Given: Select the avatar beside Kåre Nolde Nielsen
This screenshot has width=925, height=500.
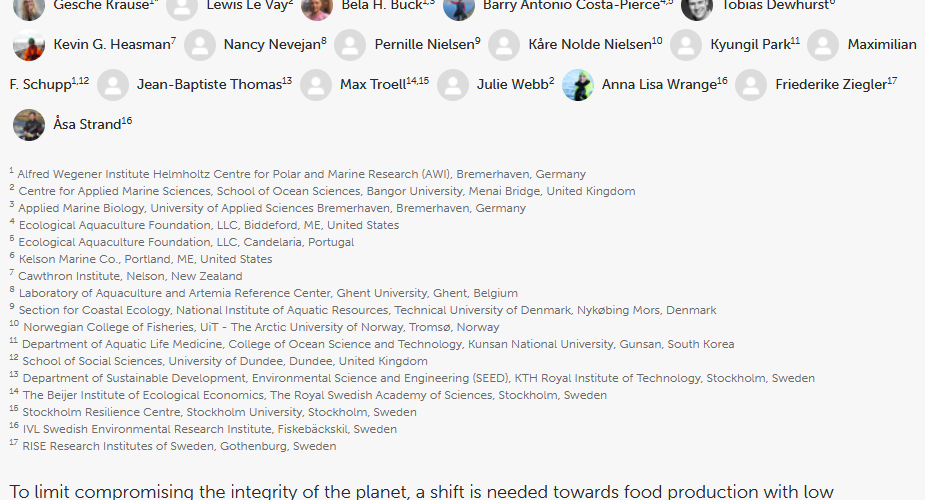Looking at the screenshot, I should tap(504, 45).
